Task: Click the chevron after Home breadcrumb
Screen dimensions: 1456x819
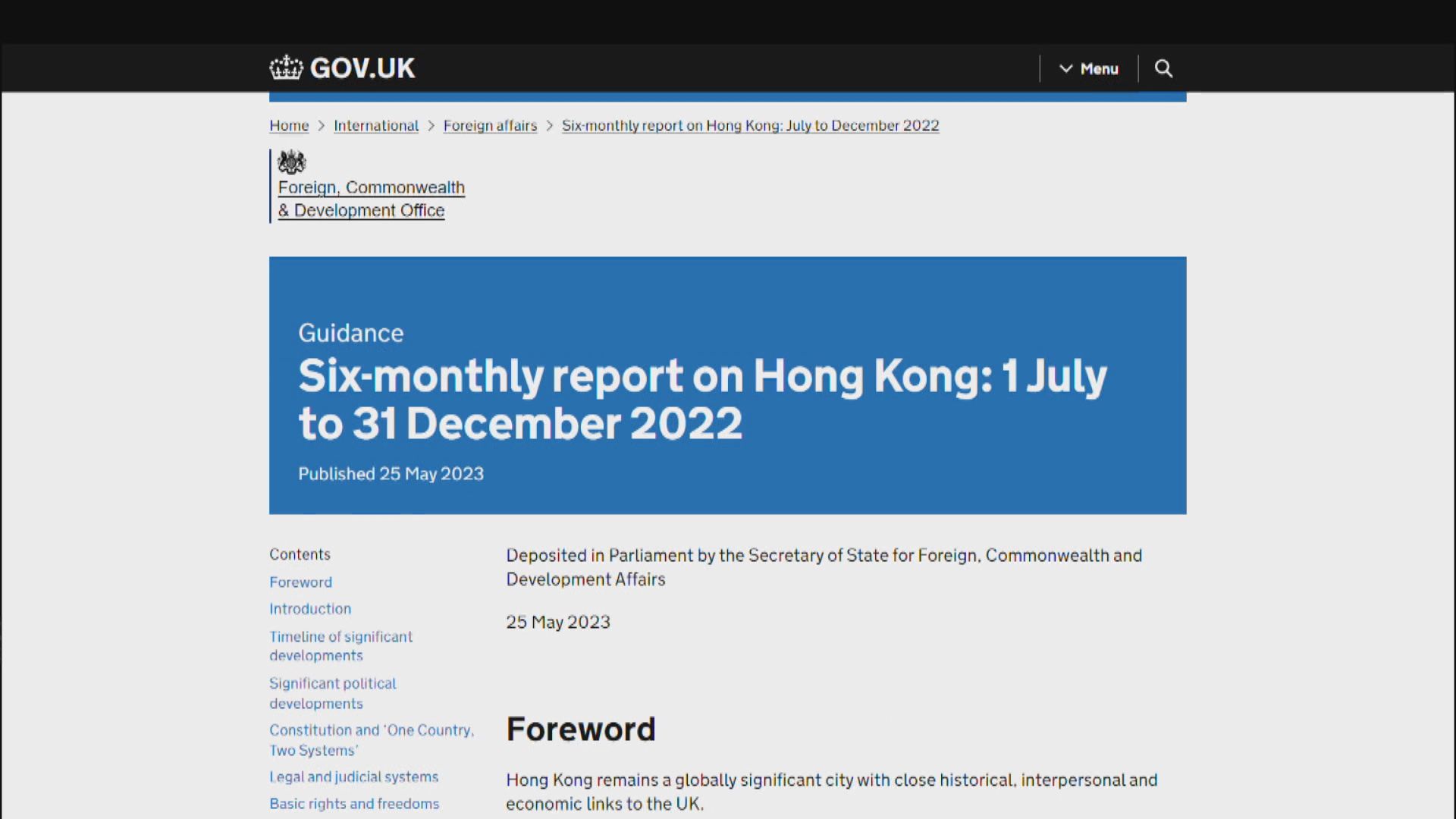Action: tap(321, 126)
